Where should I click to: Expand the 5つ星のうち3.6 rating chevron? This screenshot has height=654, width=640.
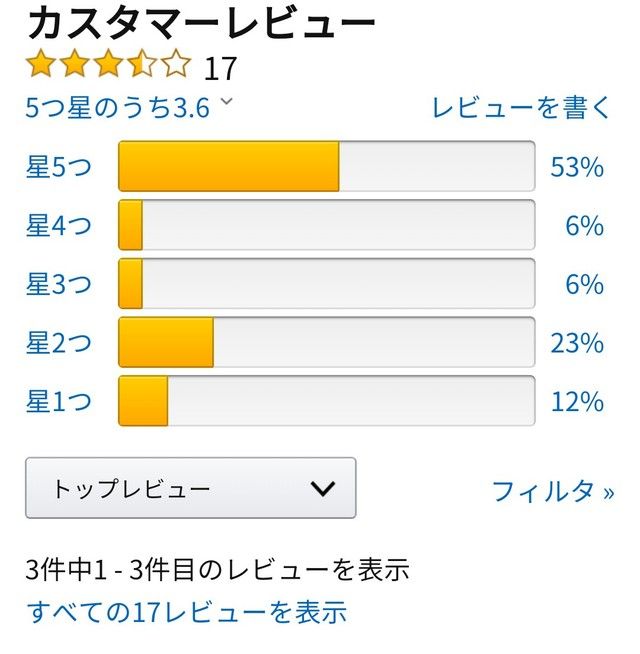click(x=226, y=101)
